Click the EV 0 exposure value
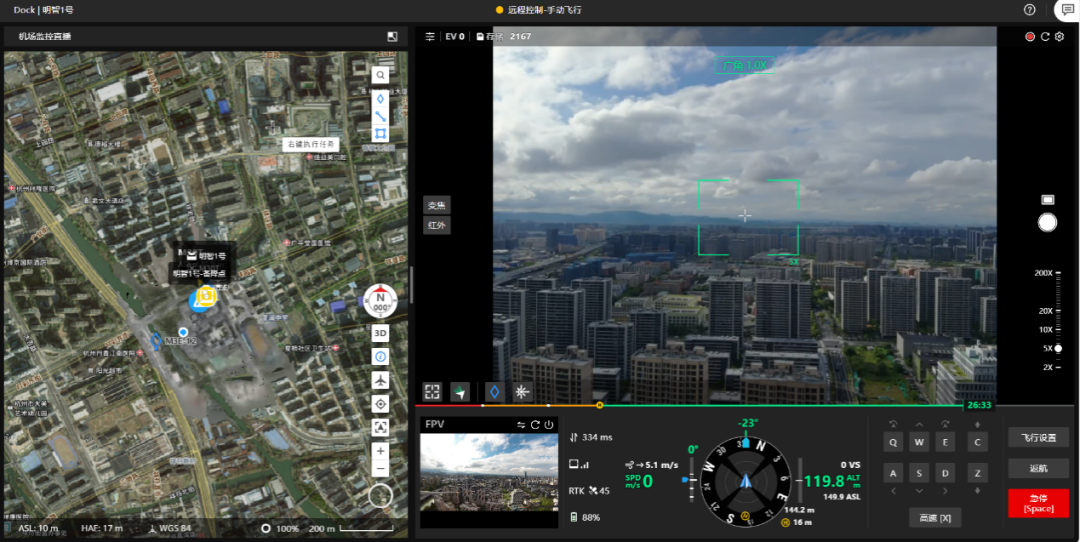The height and width of the screenshot is (542, 1080). (x=455, y=37)
